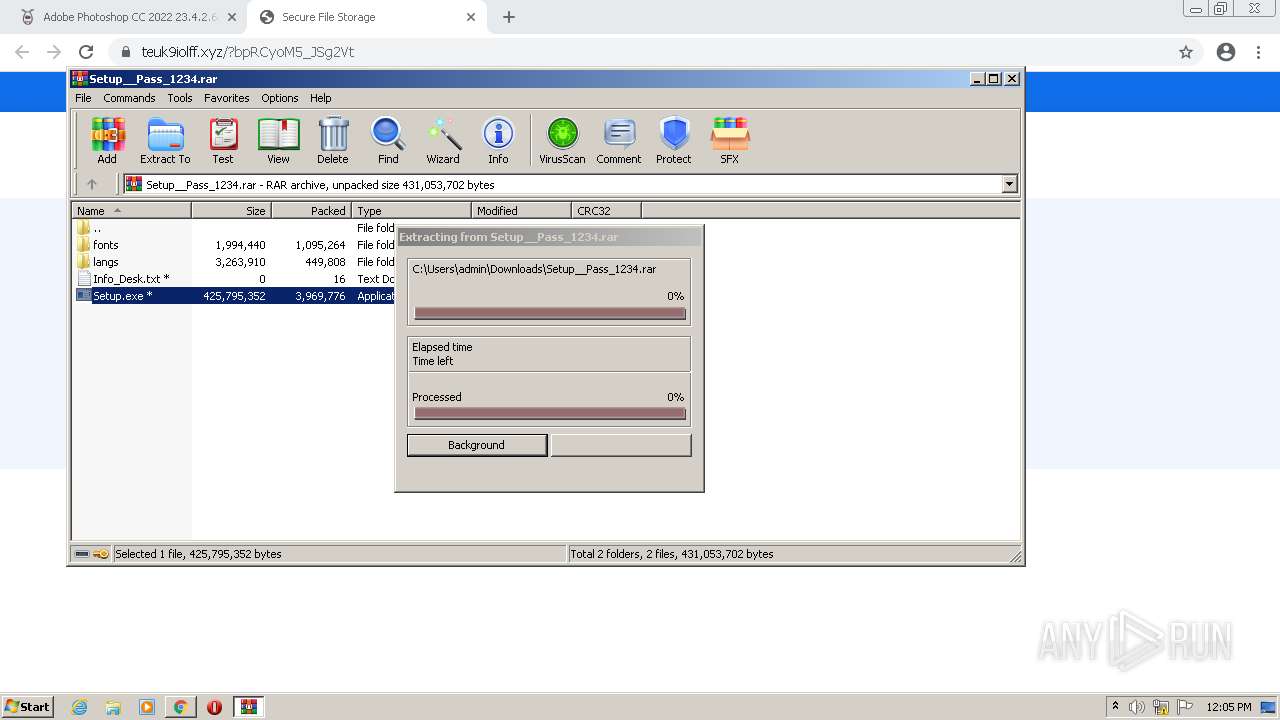Sort by the Packed column header
The width and height of the screenshot is (1280, 720).
[x=311, y=211]
